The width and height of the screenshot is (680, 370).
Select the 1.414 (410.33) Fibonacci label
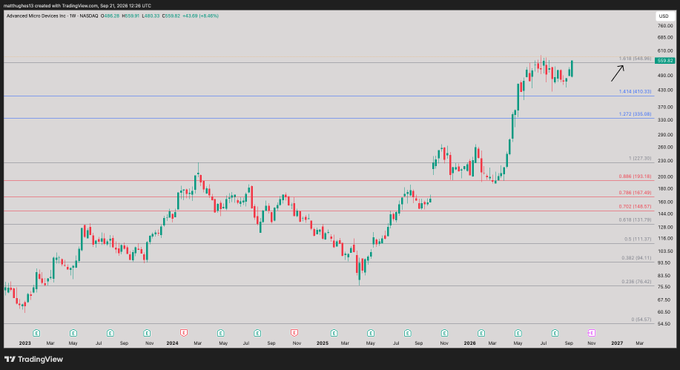[635, 92]
